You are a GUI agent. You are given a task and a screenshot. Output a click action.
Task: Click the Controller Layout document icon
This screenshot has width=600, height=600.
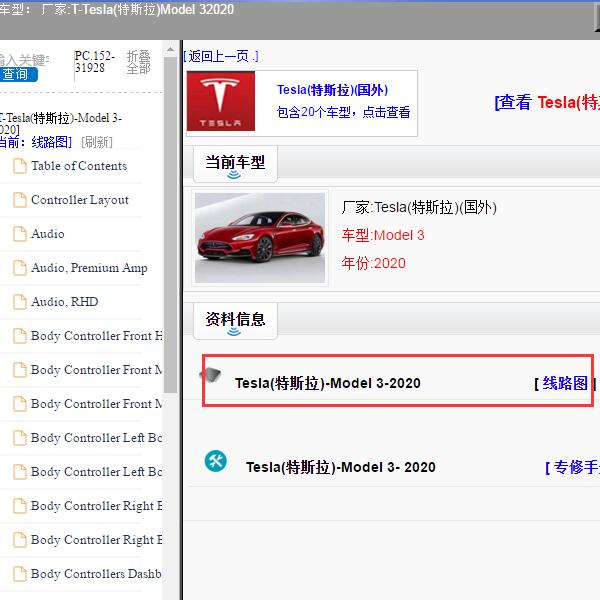pos(20,200)
